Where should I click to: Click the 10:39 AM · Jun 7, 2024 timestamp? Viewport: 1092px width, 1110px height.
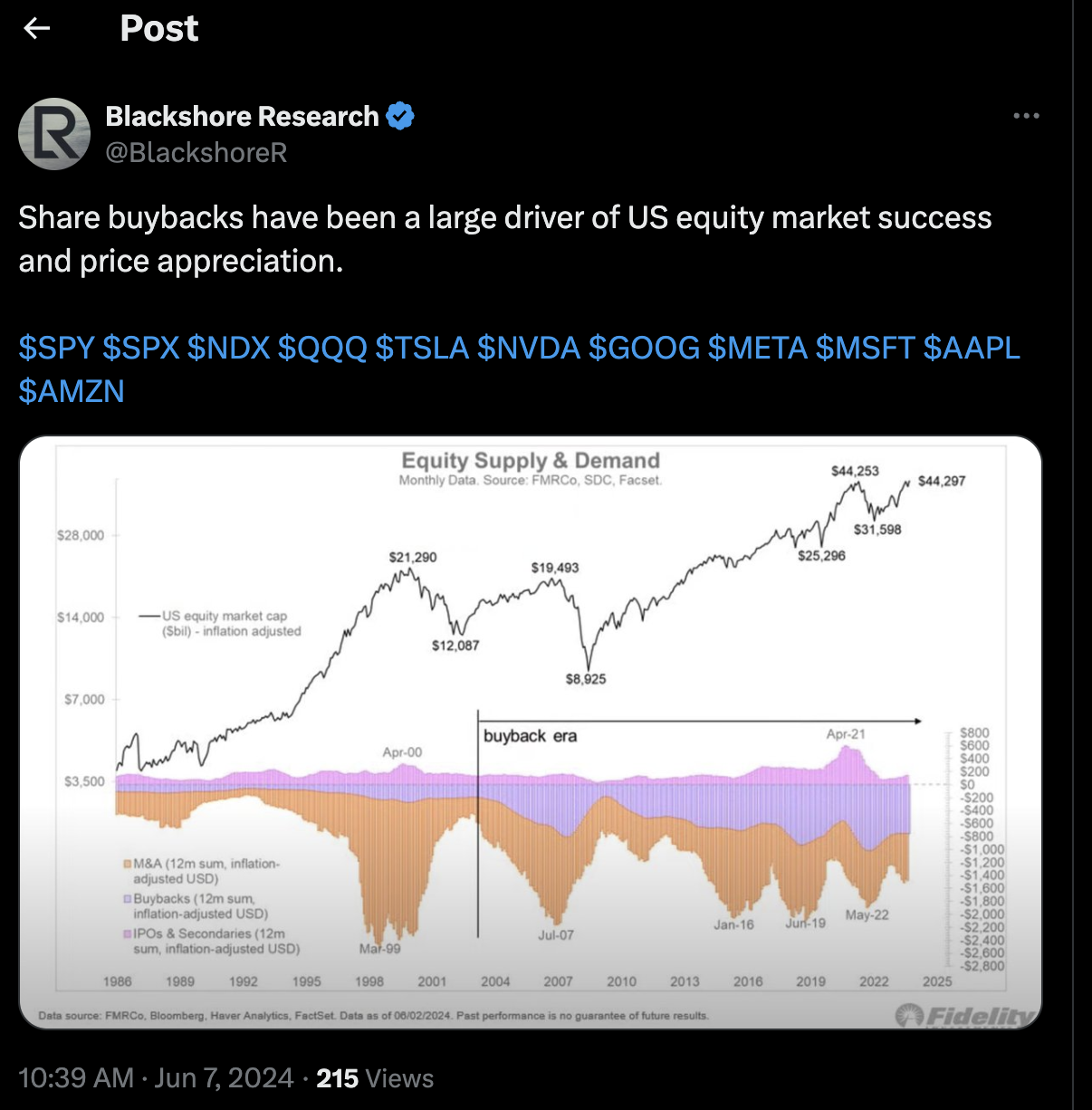[x=156, y=1078]
